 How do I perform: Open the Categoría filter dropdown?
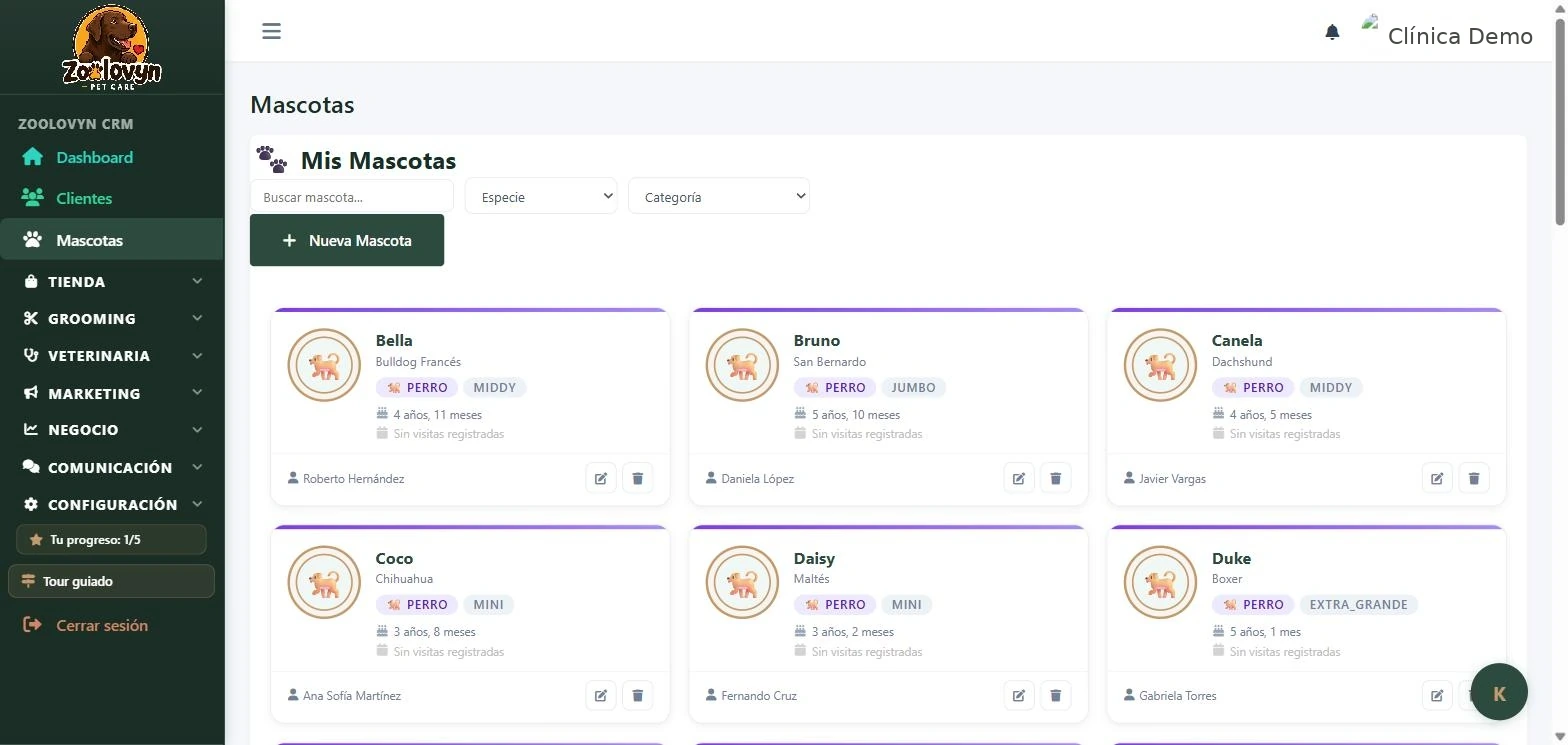(x=719, y=196)
